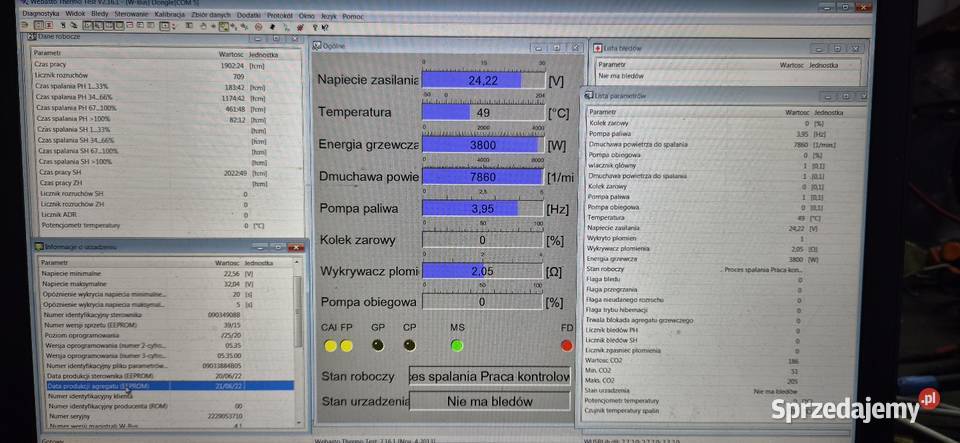Open the Jezyk language menu
This screenshot has width=960, height=443.
329,17
